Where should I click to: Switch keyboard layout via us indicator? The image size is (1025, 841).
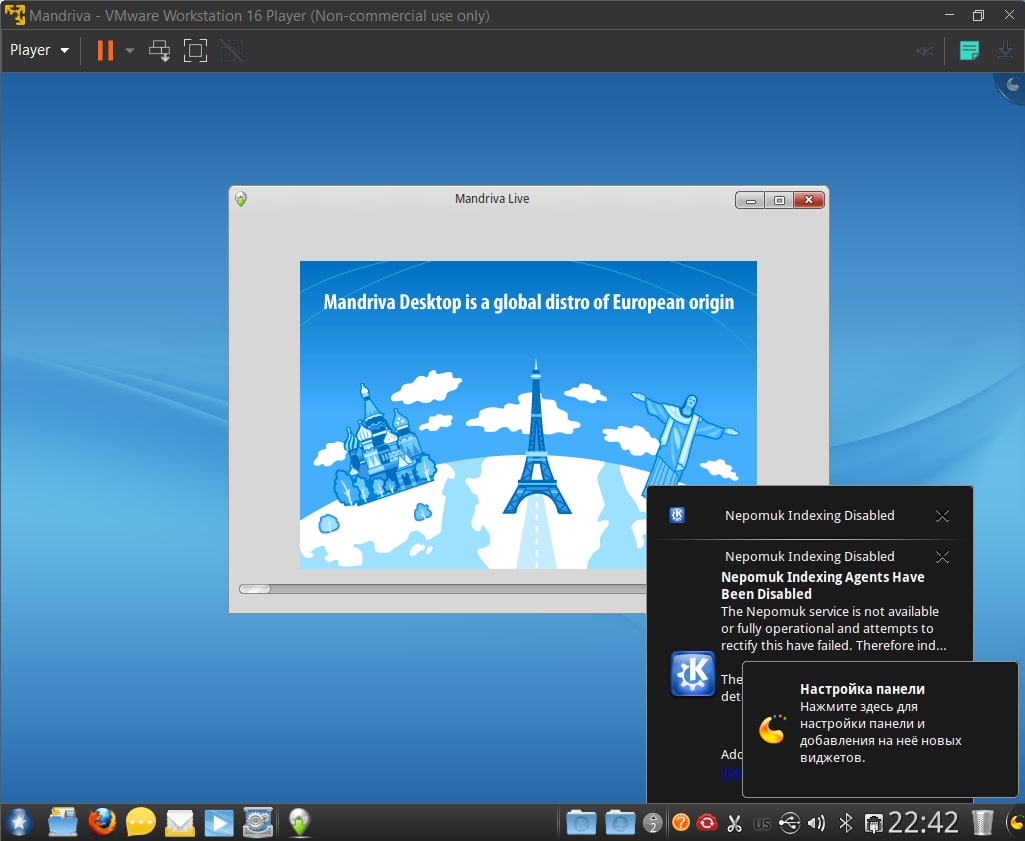point(762,823)
